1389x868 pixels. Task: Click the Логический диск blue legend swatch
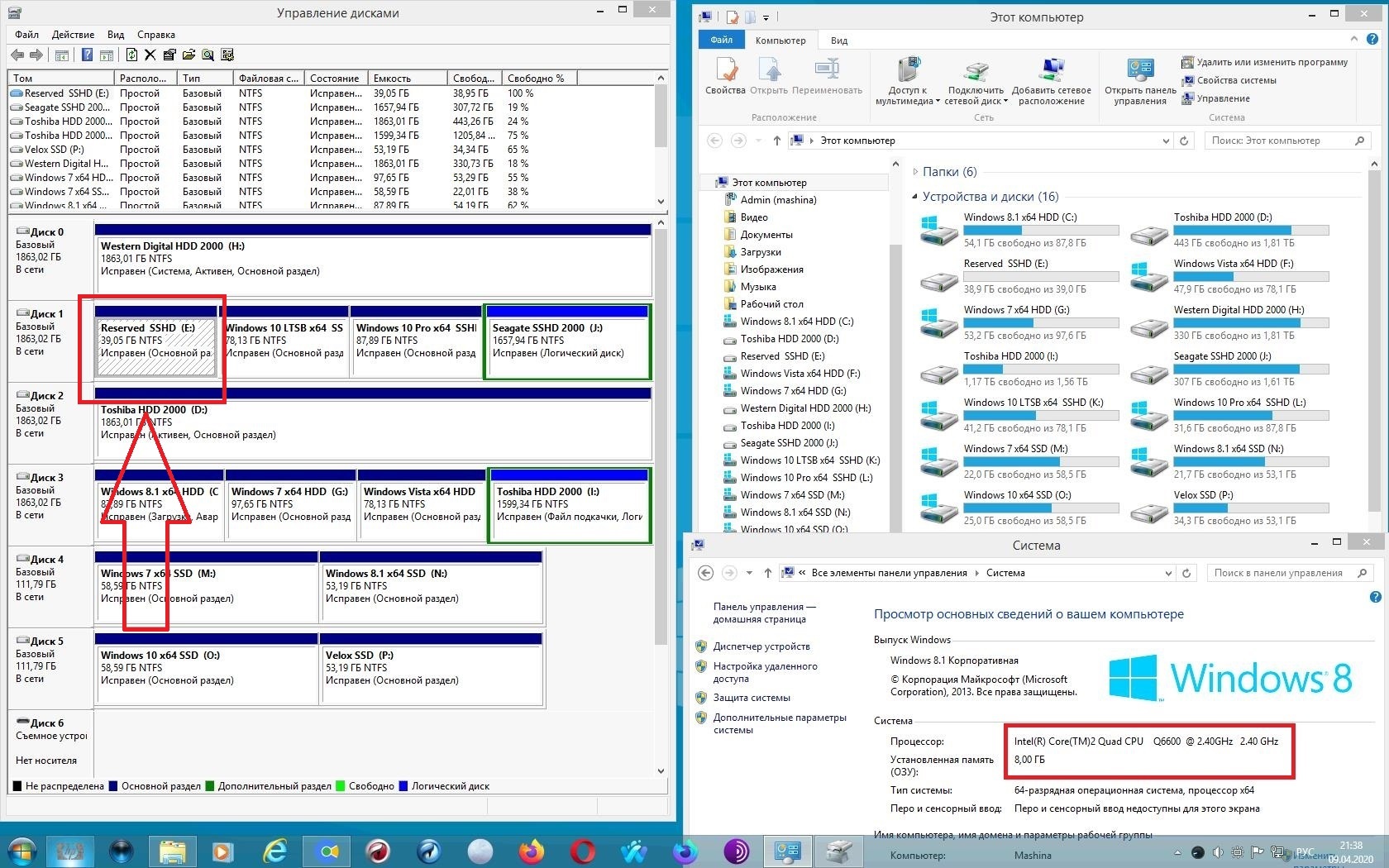coord(403,786)
